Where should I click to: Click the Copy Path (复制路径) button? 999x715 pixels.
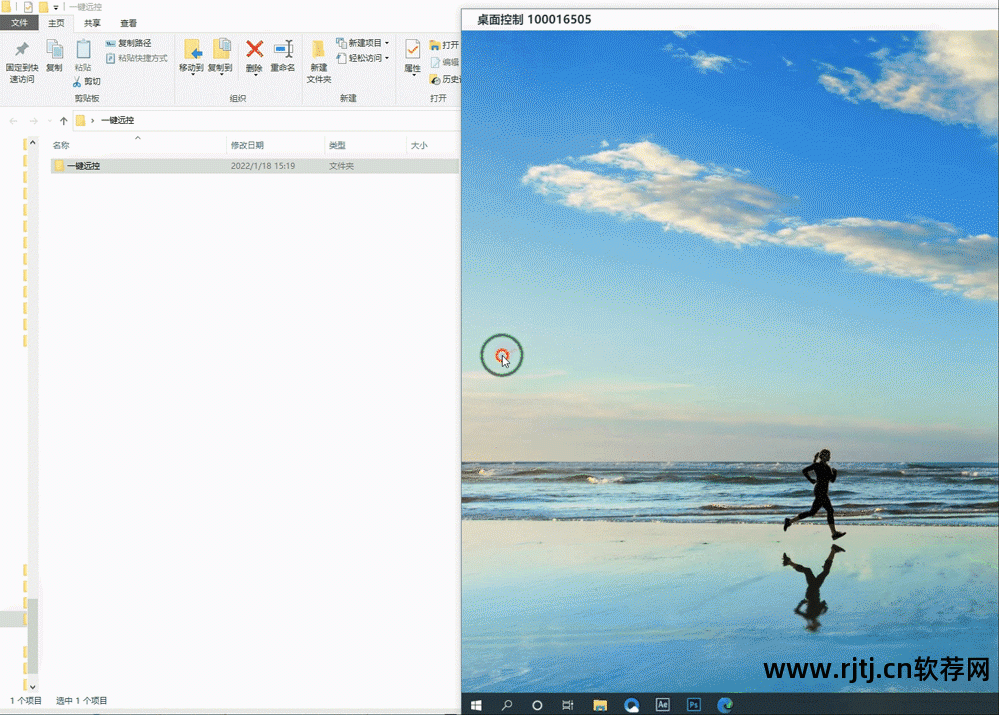coord(129,43)
